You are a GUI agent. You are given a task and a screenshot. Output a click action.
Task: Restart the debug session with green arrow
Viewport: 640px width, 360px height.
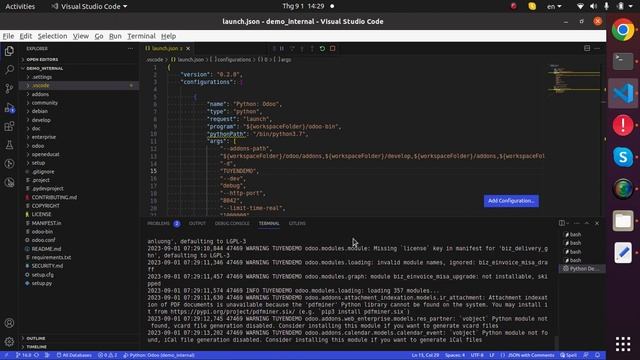point(322,49)
